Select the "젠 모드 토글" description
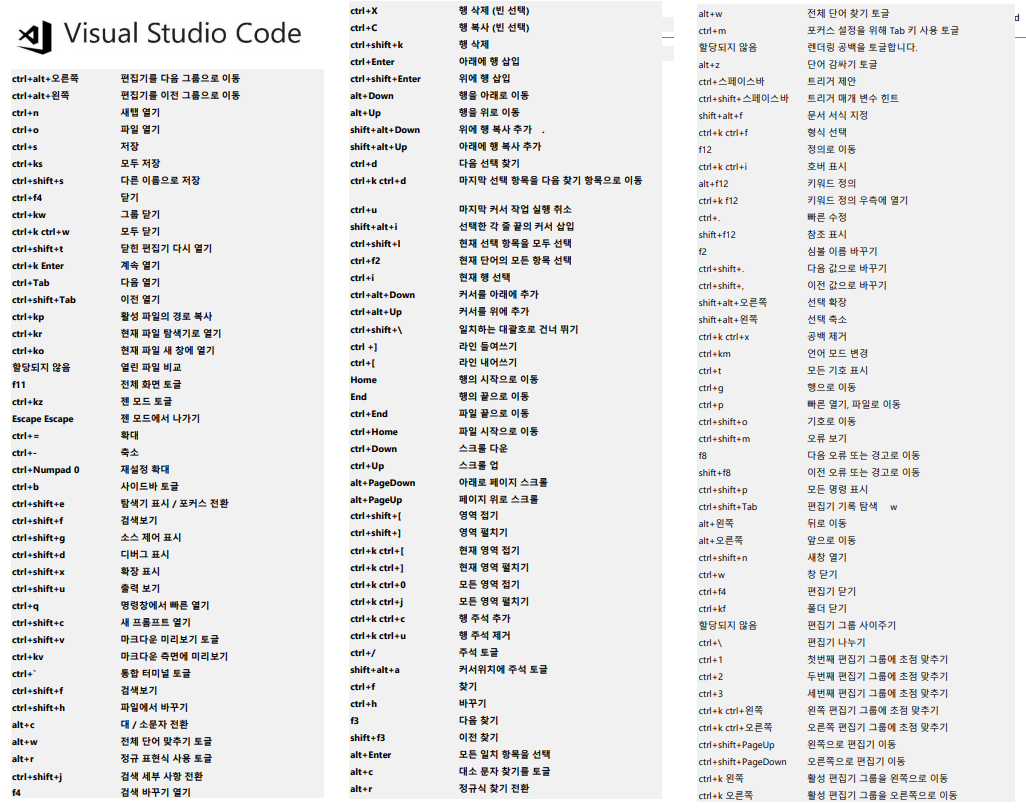 tap(146, 401)
